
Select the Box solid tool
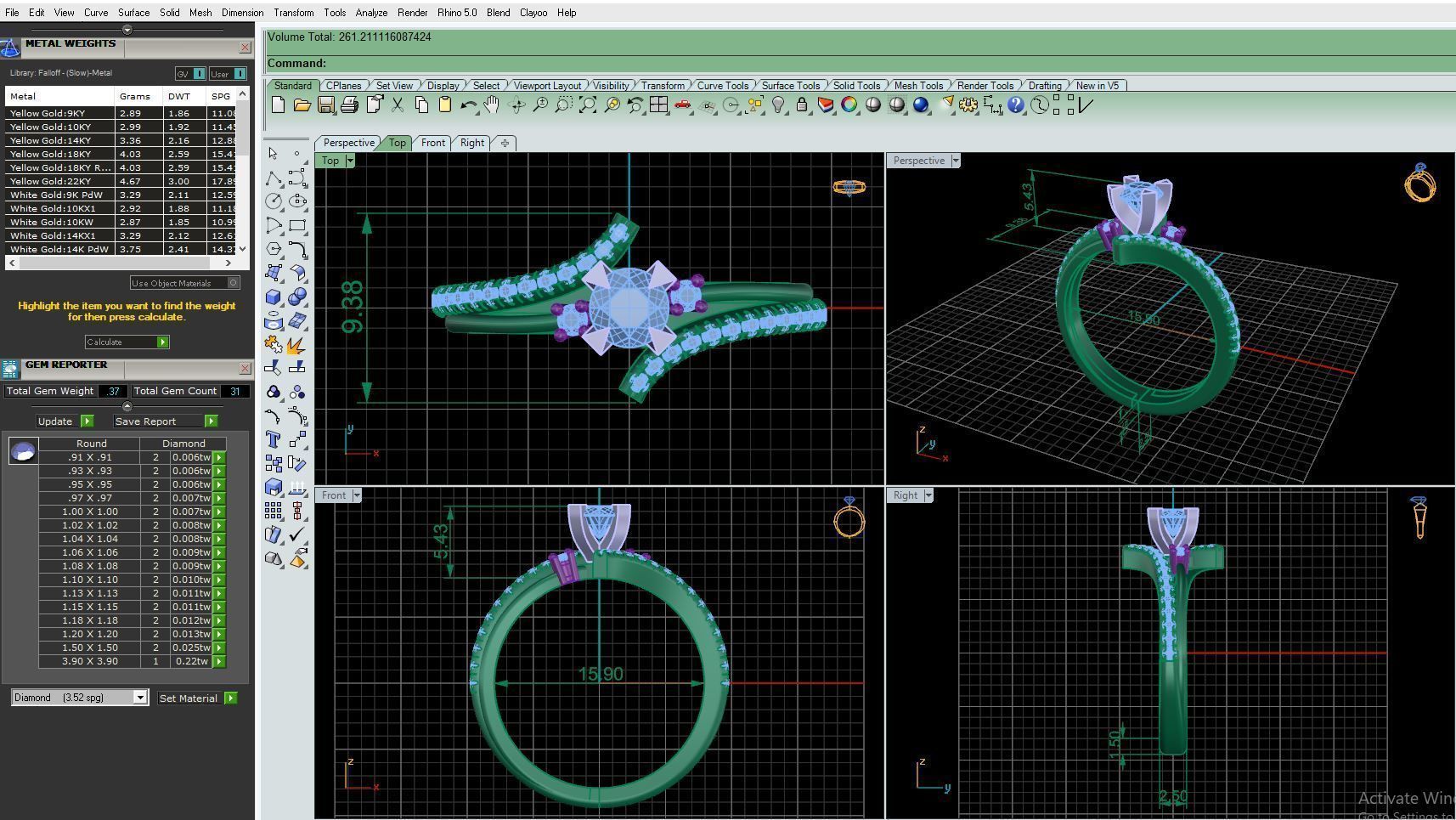point(274,297)
